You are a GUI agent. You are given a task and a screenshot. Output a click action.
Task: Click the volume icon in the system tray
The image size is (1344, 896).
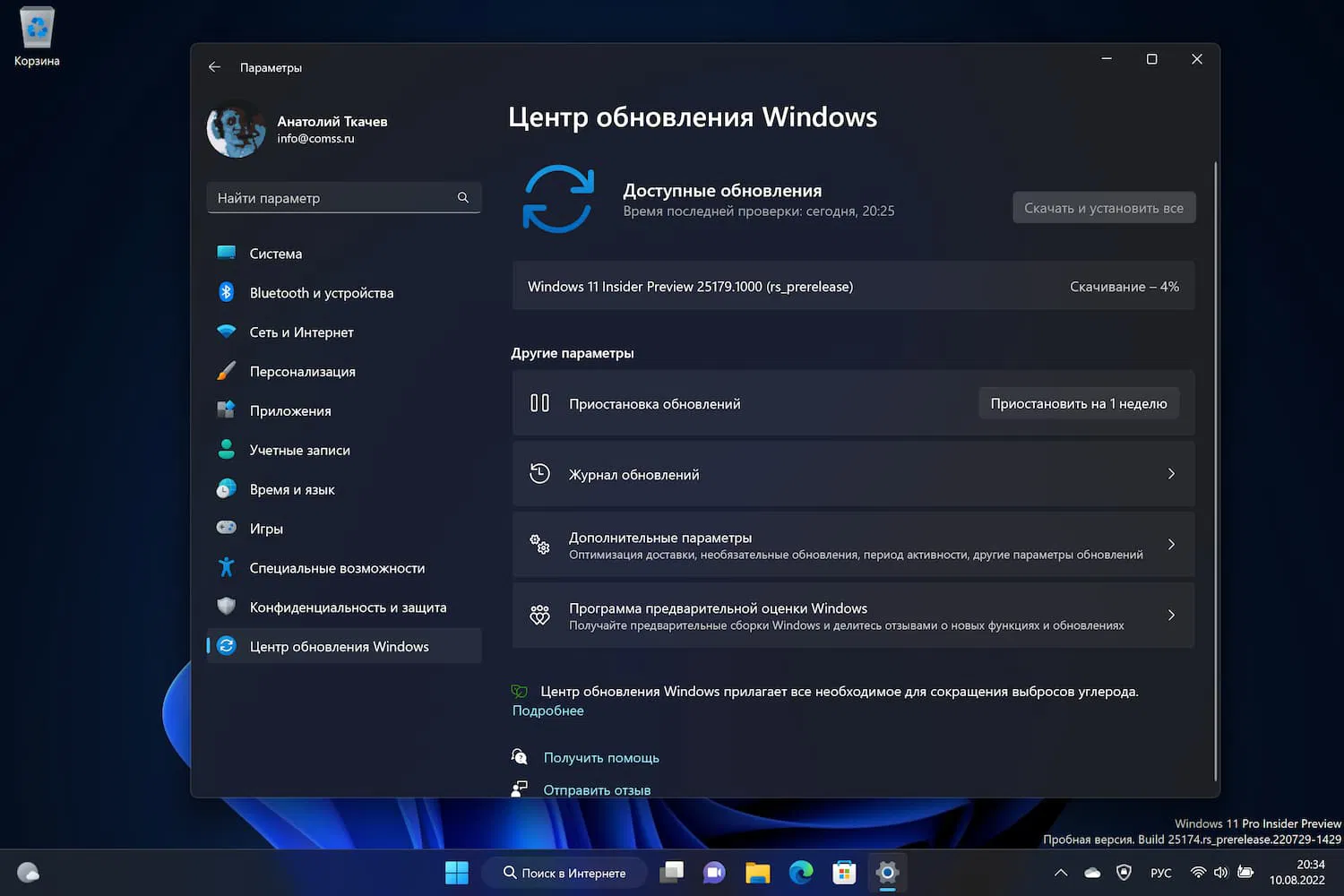point(1220,872)
